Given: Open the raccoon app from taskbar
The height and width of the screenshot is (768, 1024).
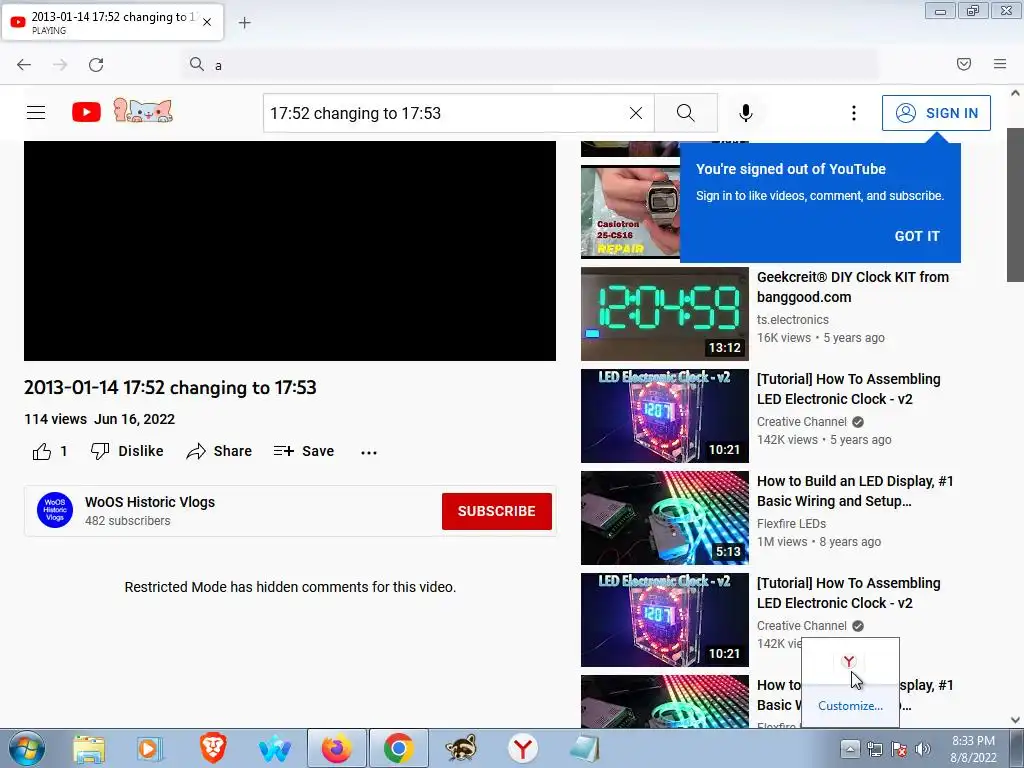Looking at the screenshot, I should tap(461, 748).
